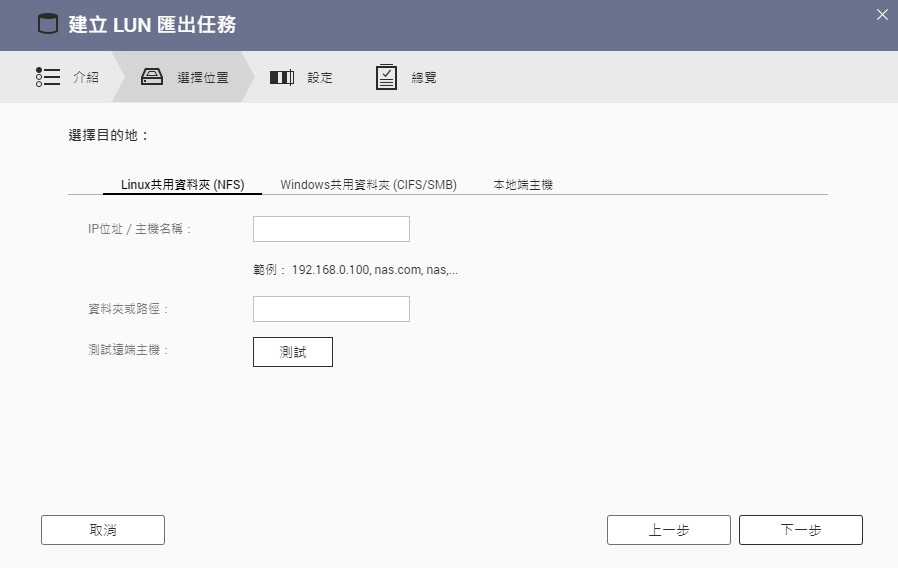Click the 選擇位置 drive icon

152,77
